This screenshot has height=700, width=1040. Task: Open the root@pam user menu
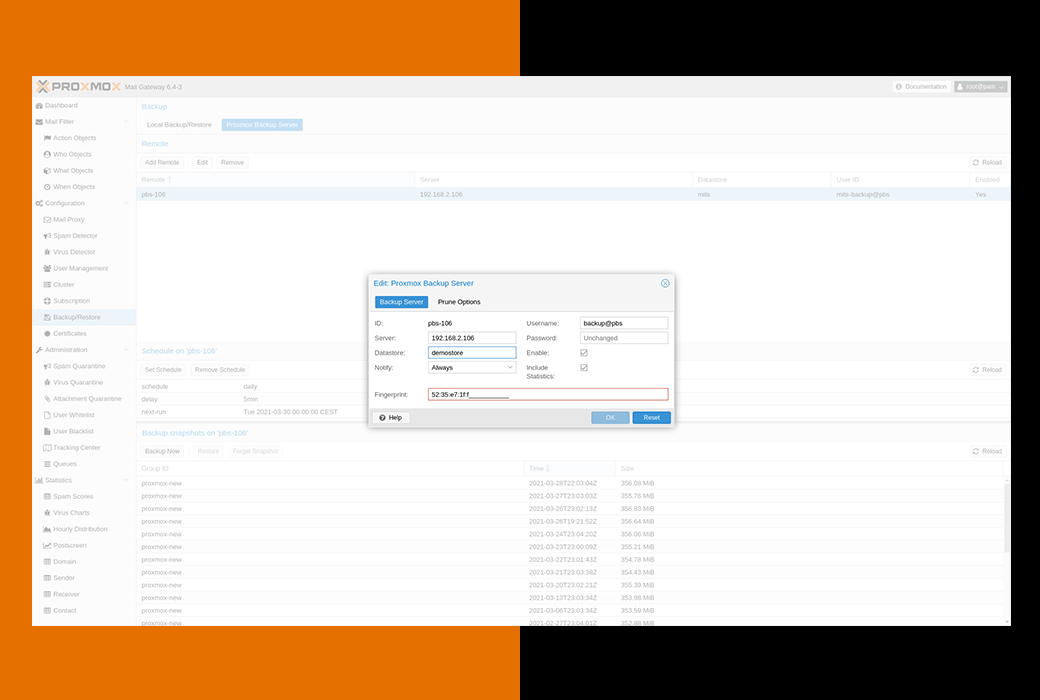pos(980,87)
